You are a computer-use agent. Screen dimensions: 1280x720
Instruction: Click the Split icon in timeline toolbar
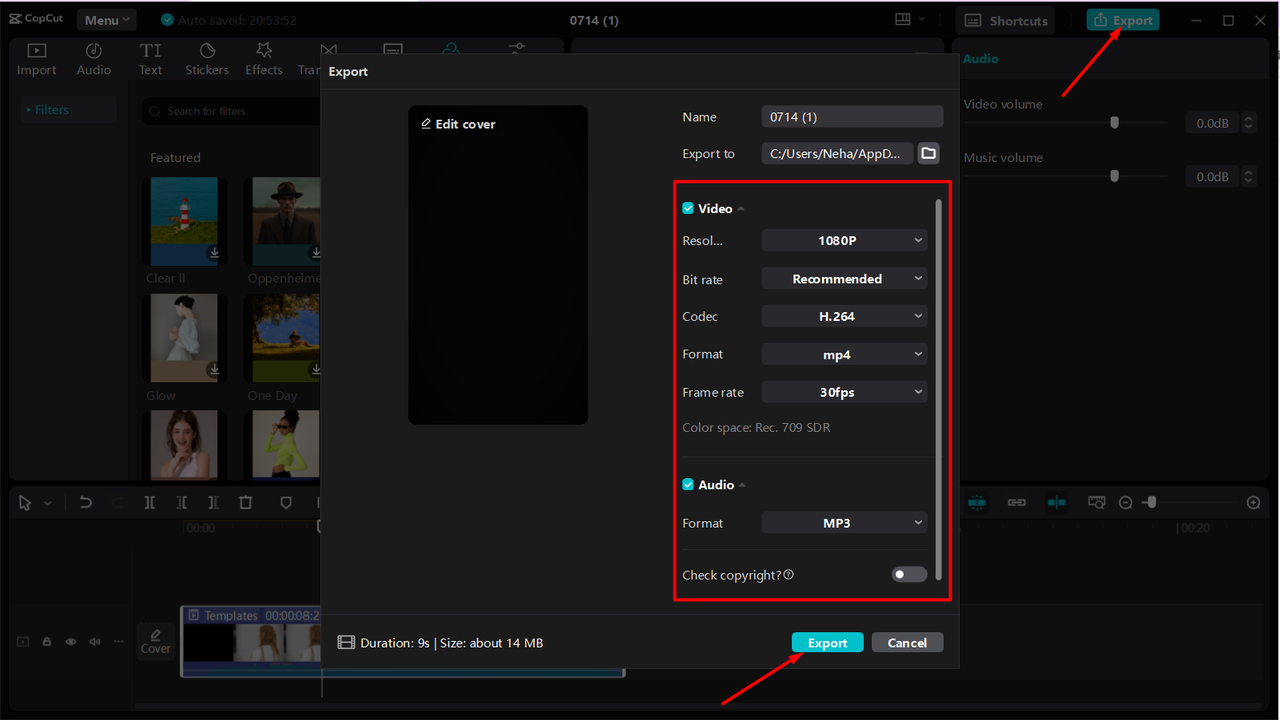[x=149, y=503]
